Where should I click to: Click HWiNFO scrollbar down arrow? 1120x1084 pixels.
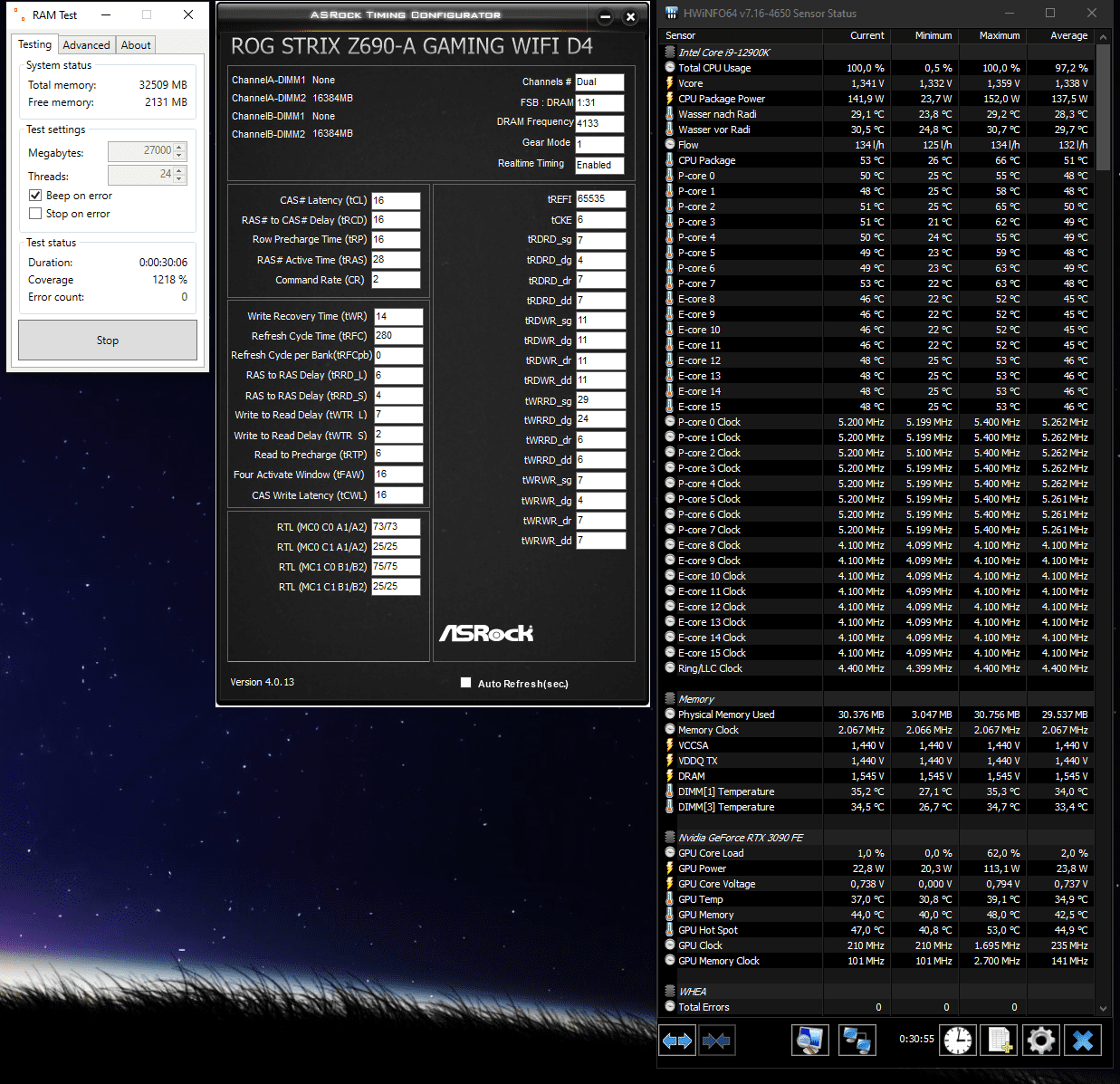click(1103, 1008)
